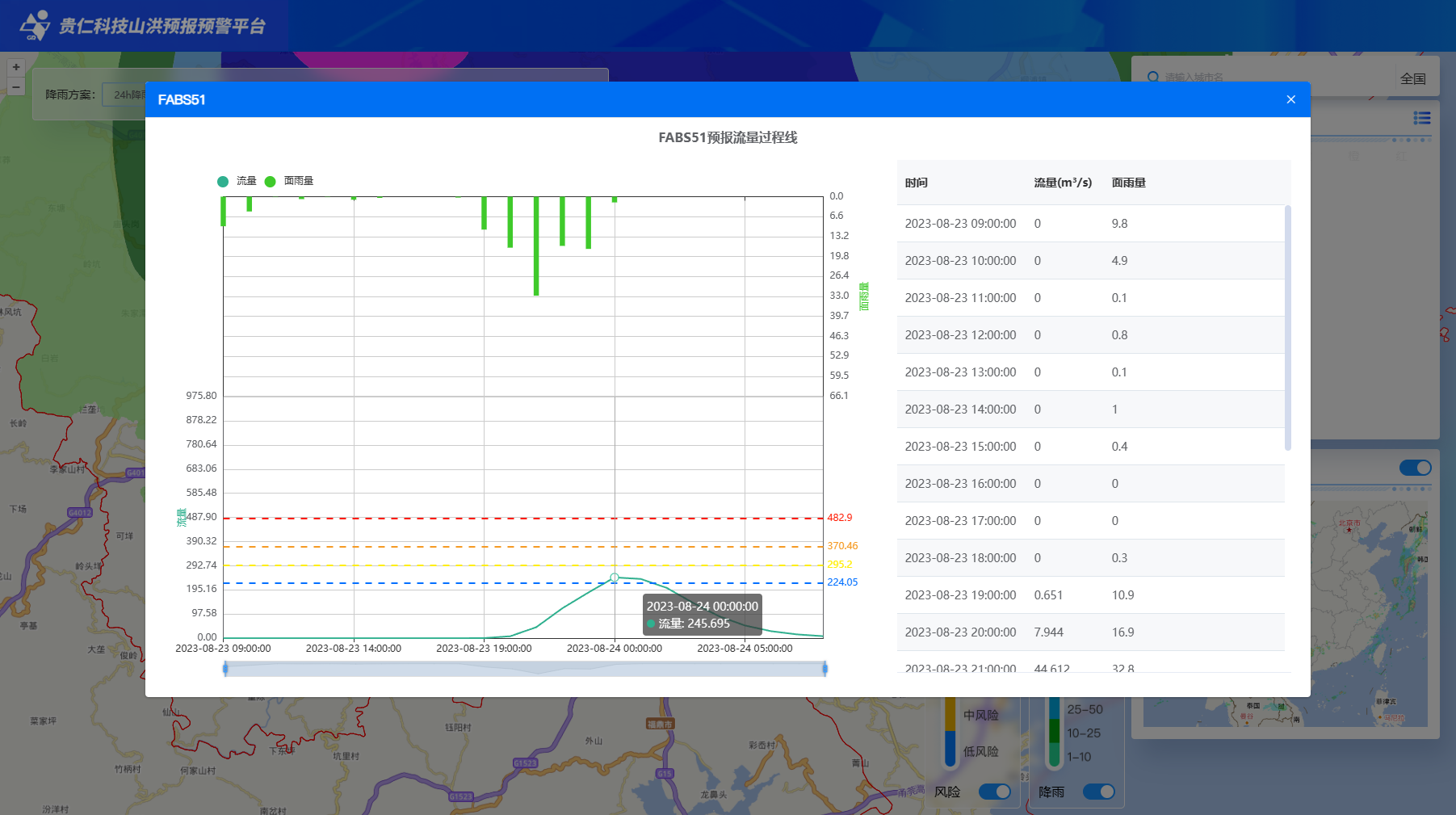The height and width of the screenshot is (815, 1456).
Task: Click the 面雨量 column header
Action: tap(1129, 183)
